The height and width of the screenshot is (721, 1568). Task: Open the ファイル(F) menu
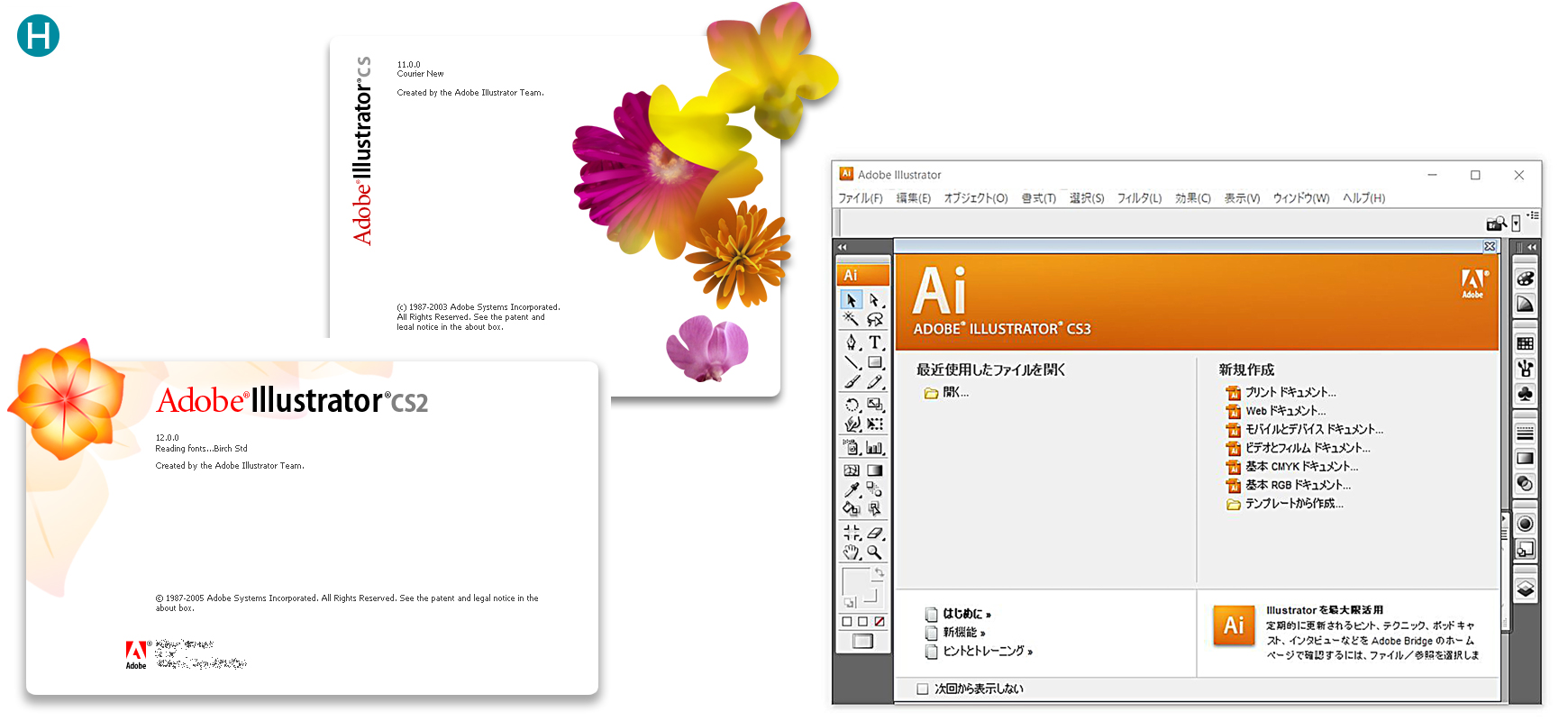(861, 198)
